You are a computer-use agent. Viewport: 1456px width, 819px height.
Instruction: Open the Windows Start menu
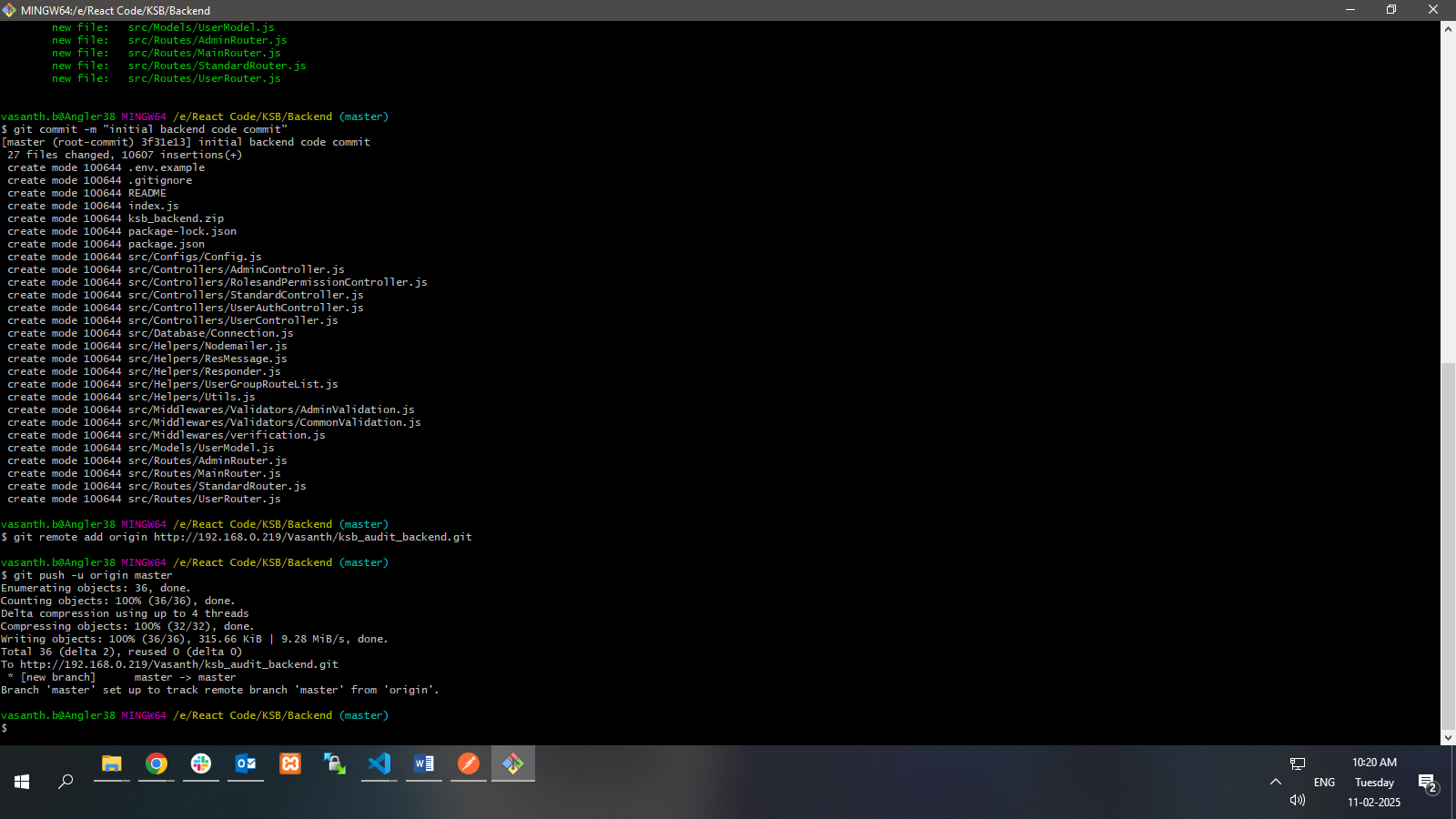(22, 782)
